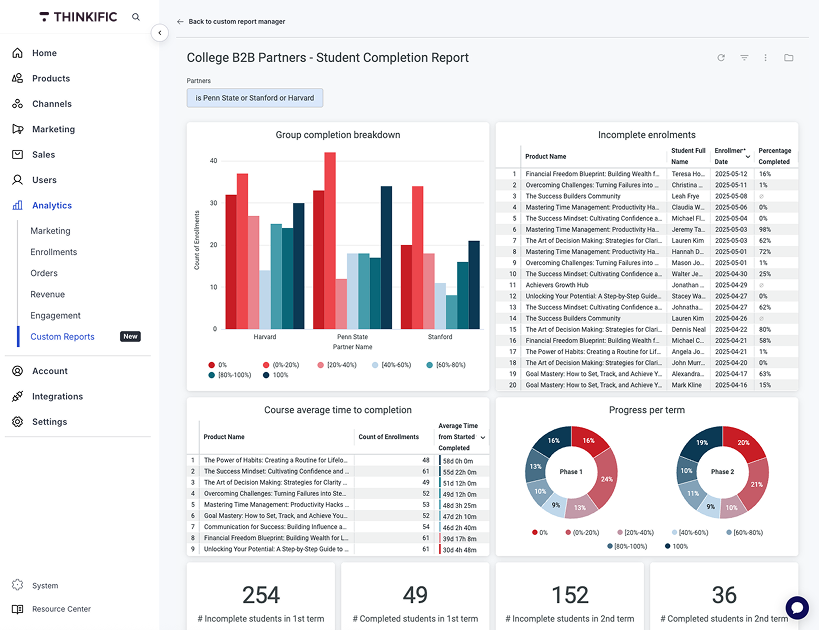Go to Enrollments under Analytics
This screenshot has width=819, height=631.
(54, 252)
